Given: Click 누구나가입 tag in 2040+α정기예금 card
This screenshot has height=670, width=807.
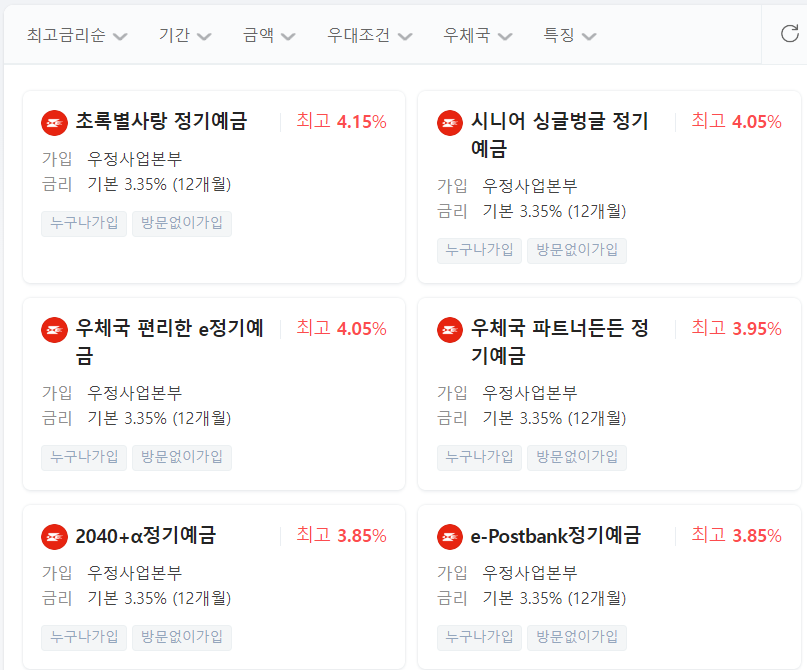Looking at the screenshot, I should pyautogui.click(x=84, y=638).
